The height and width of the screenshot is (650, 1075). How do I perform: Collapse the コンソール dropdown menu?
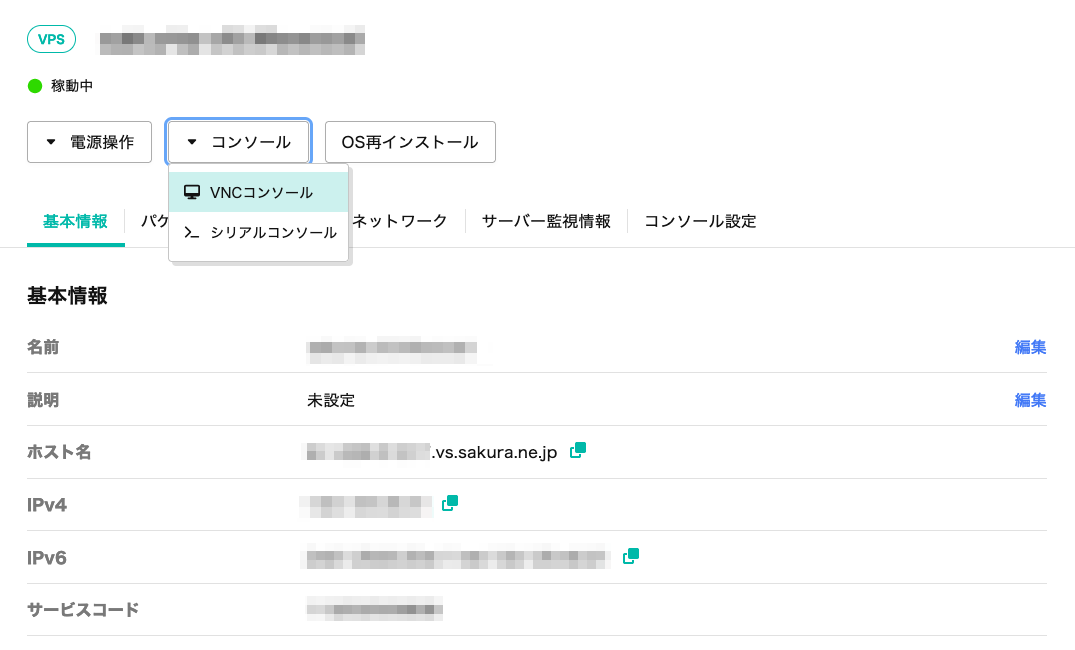[x=238, y=142]
